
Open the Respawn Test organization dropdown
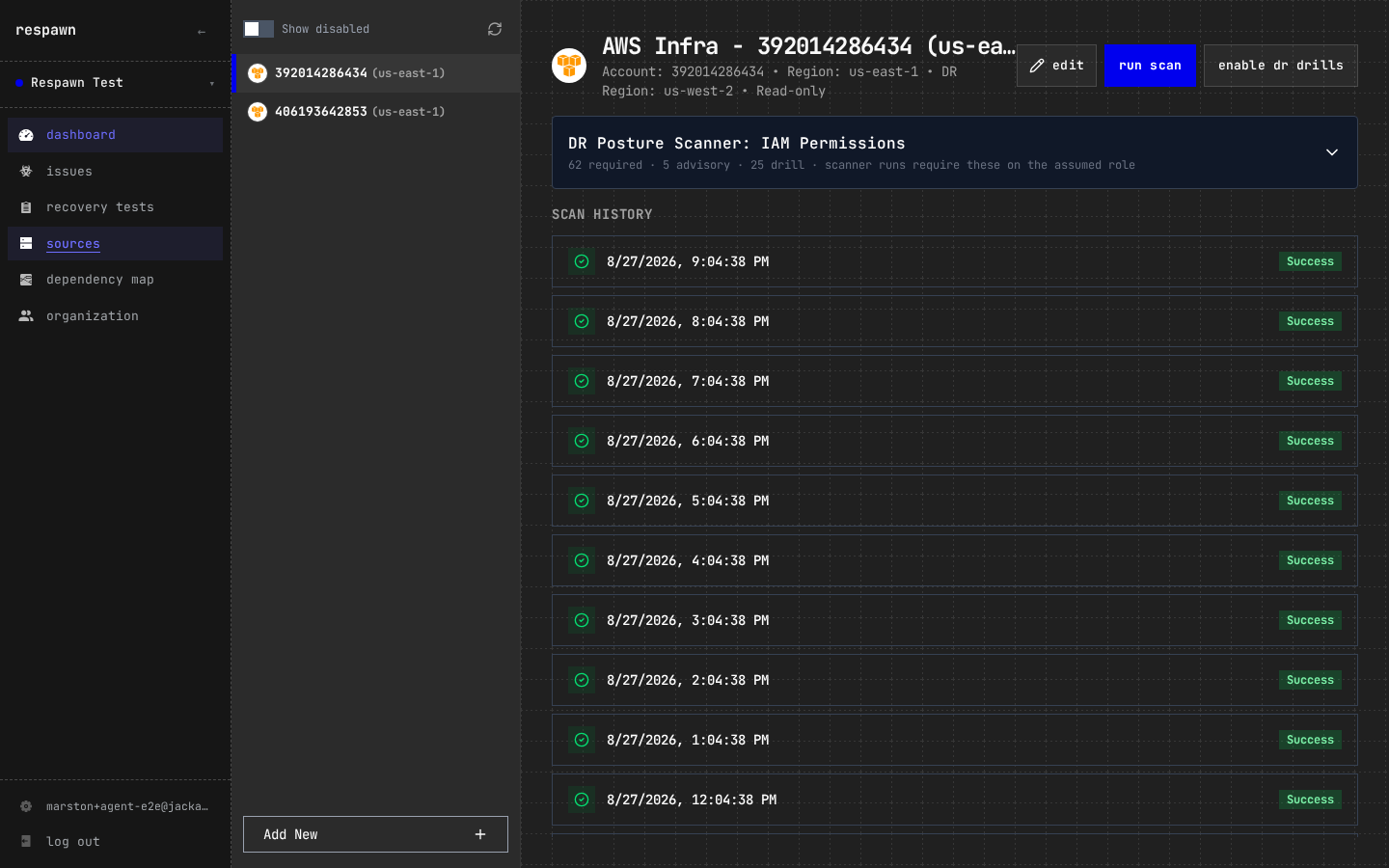pyautogui.click(x=116, y=83)
